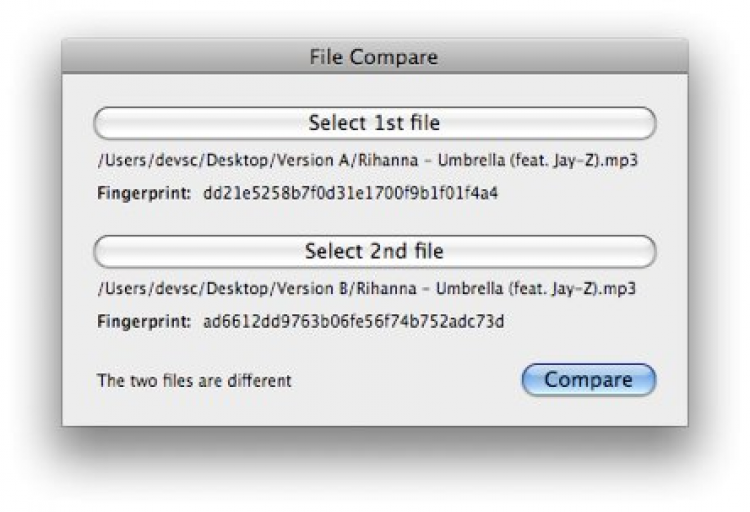
Task: Click the "The two files are different" status
Action: click(x=194, y=381)
